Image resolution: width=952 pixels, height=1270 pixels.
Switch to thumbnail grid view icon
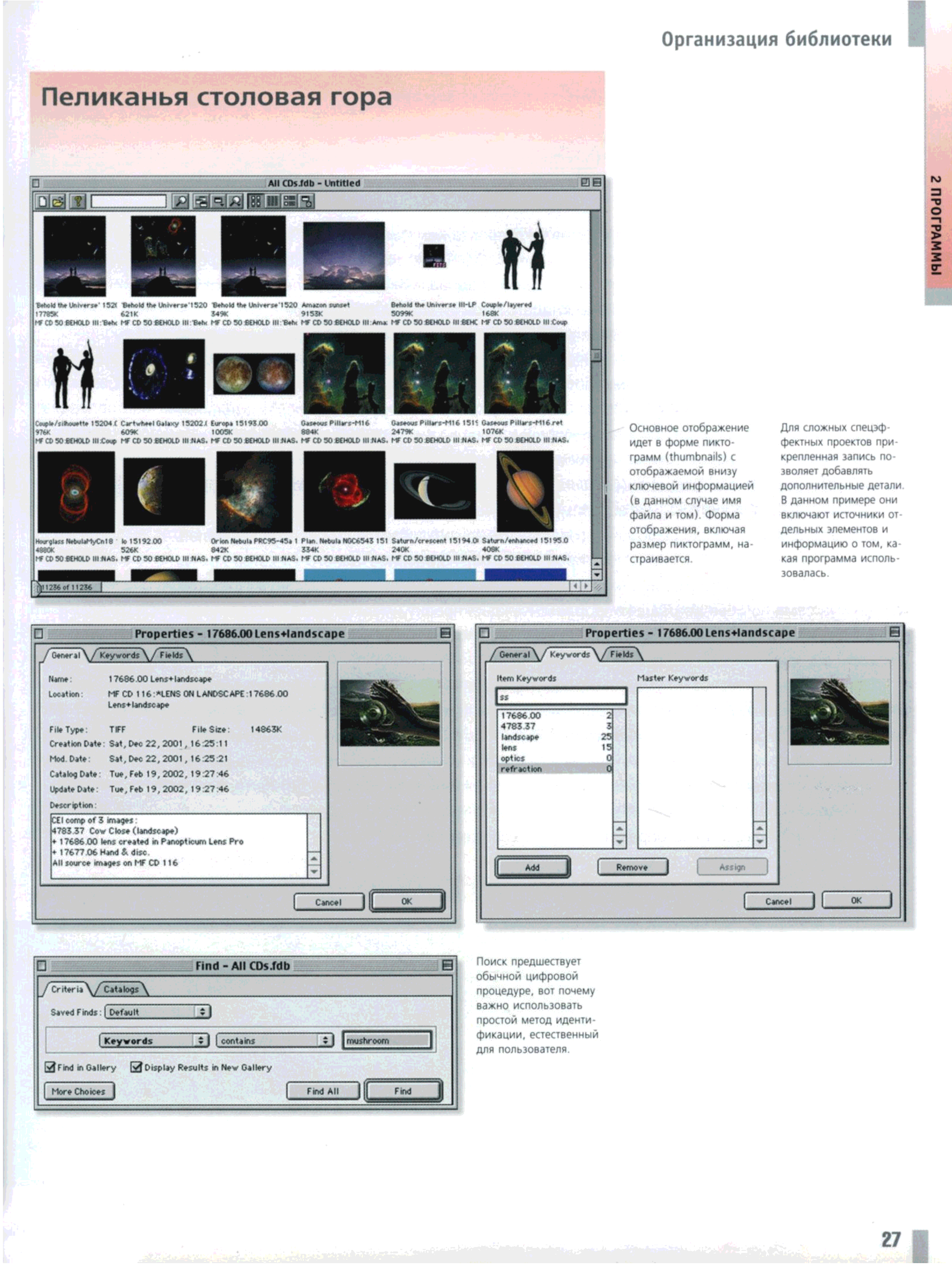tap(256, 201)
